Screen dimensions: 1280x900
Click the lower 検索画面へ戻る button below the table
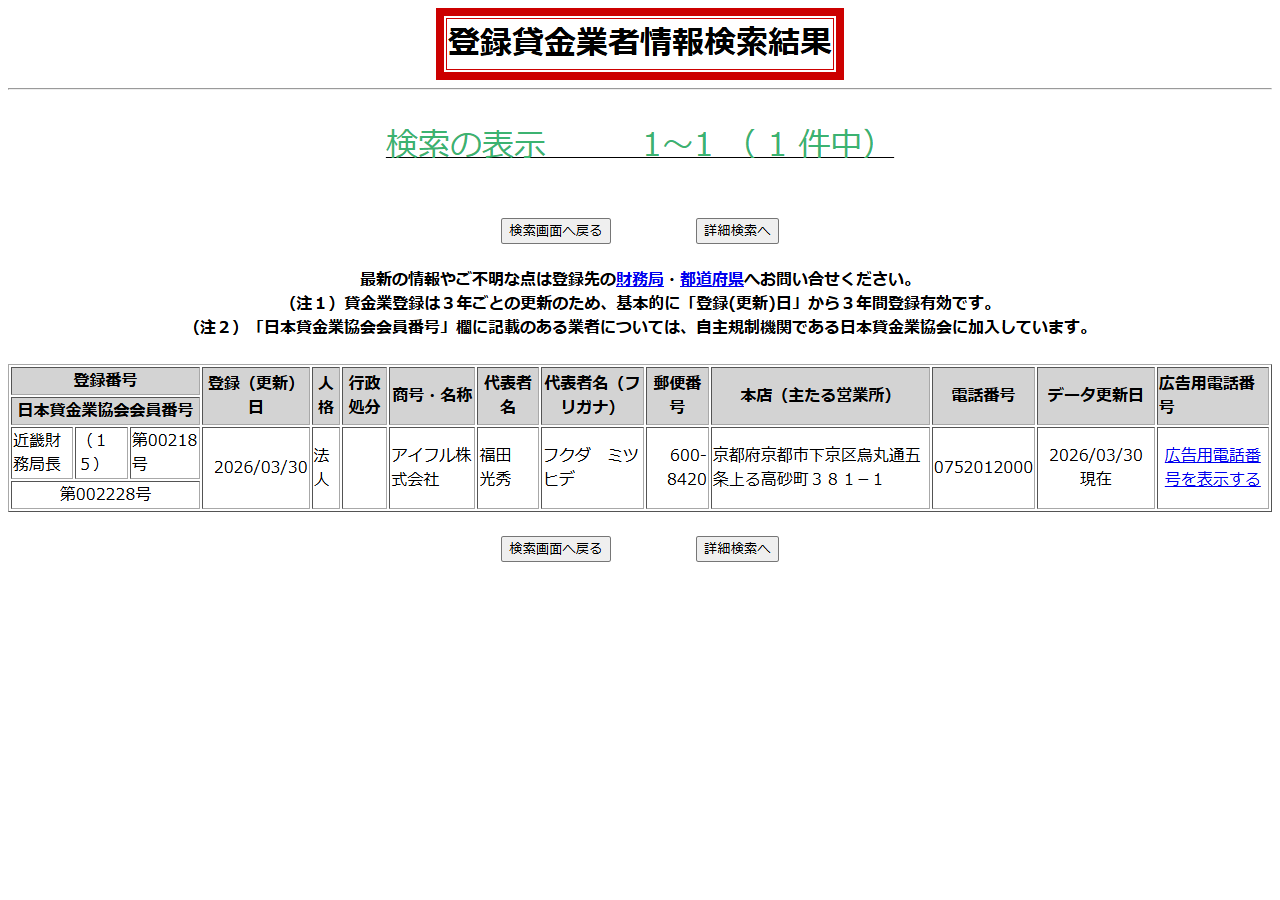coord(555,549)
